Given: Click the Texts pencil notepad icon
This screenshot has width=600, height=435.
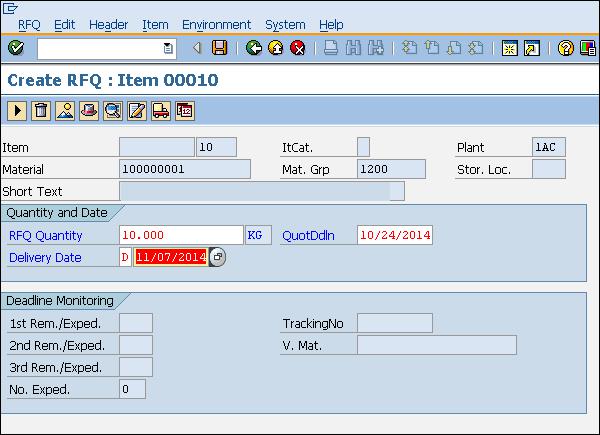Looking at the screenshot, I should 137,111.
